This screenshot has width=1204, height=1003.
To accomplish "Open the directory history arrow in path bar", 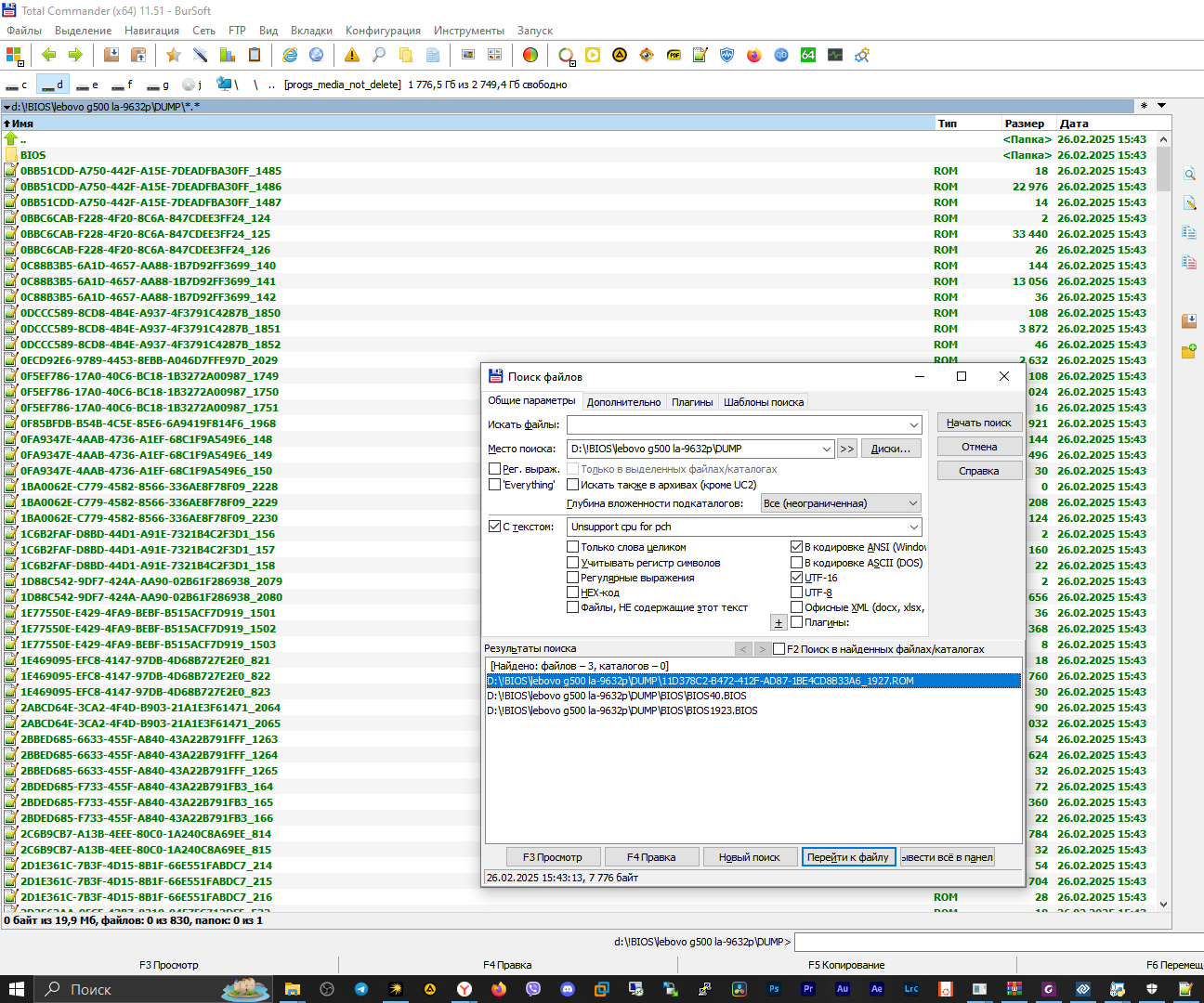I will pyautogui.click(x=1161, y=106).
